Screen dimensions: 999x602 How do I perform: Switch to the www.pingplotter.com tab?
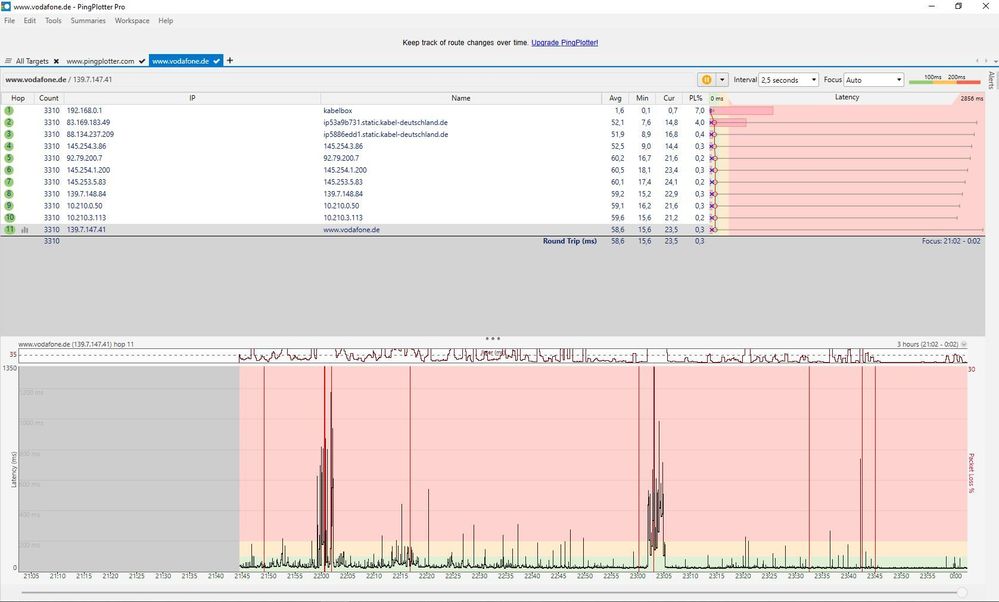(x=100, y=61)
